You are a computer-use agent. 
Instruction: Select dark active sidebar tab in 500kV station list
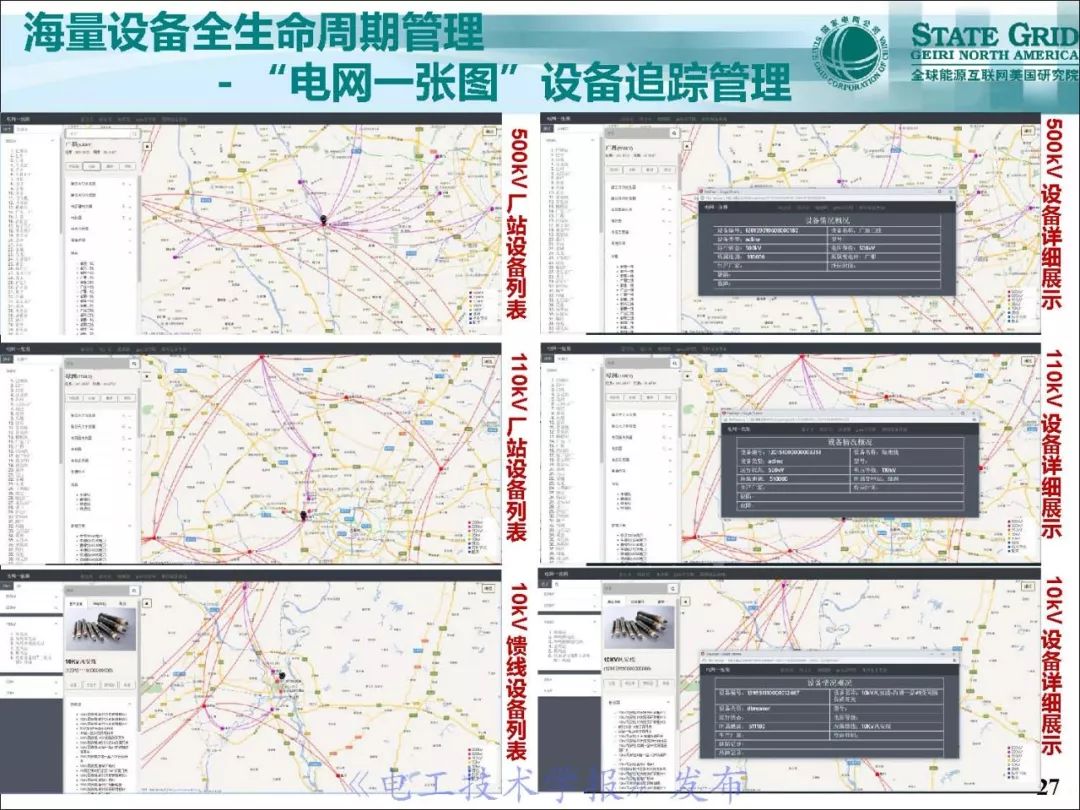(x=7, y=129)
